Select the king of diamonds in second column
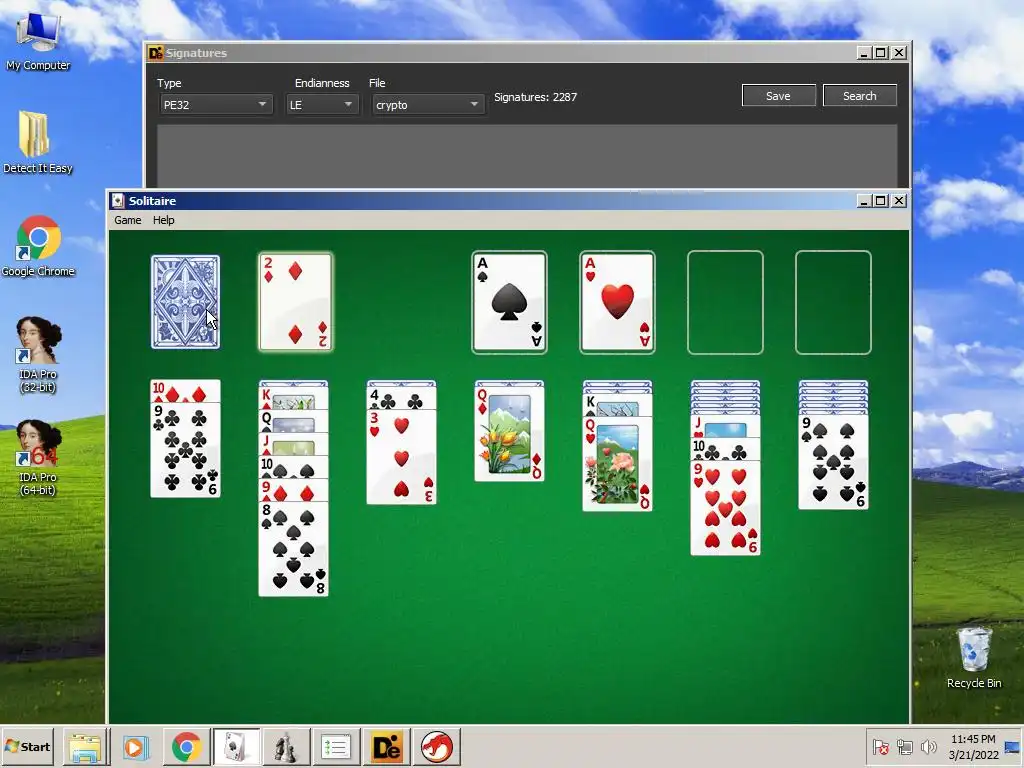This screenshot has height=768, width=1024. click(x=293, y=398)
